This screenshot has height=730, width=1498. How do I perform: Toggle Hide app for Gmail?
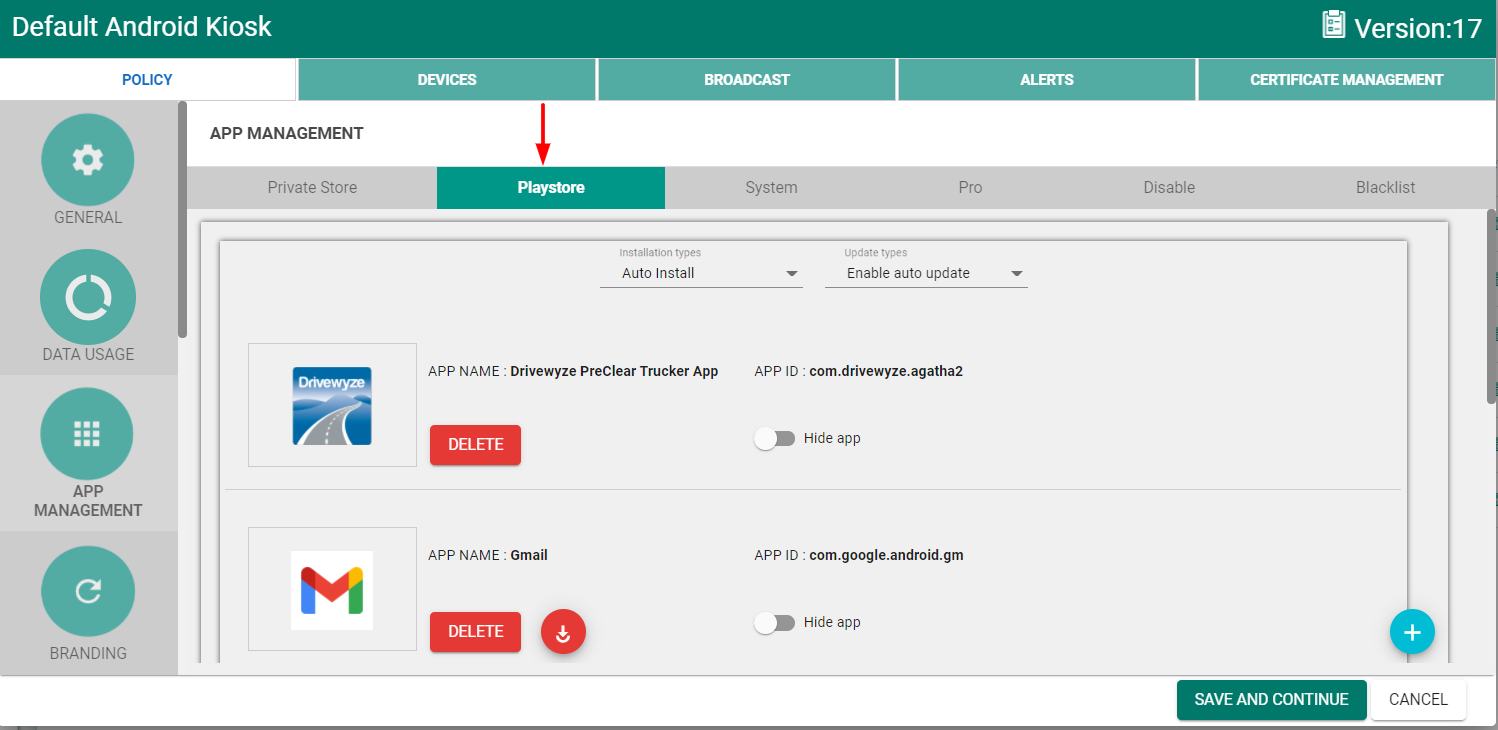pos(775,622)
